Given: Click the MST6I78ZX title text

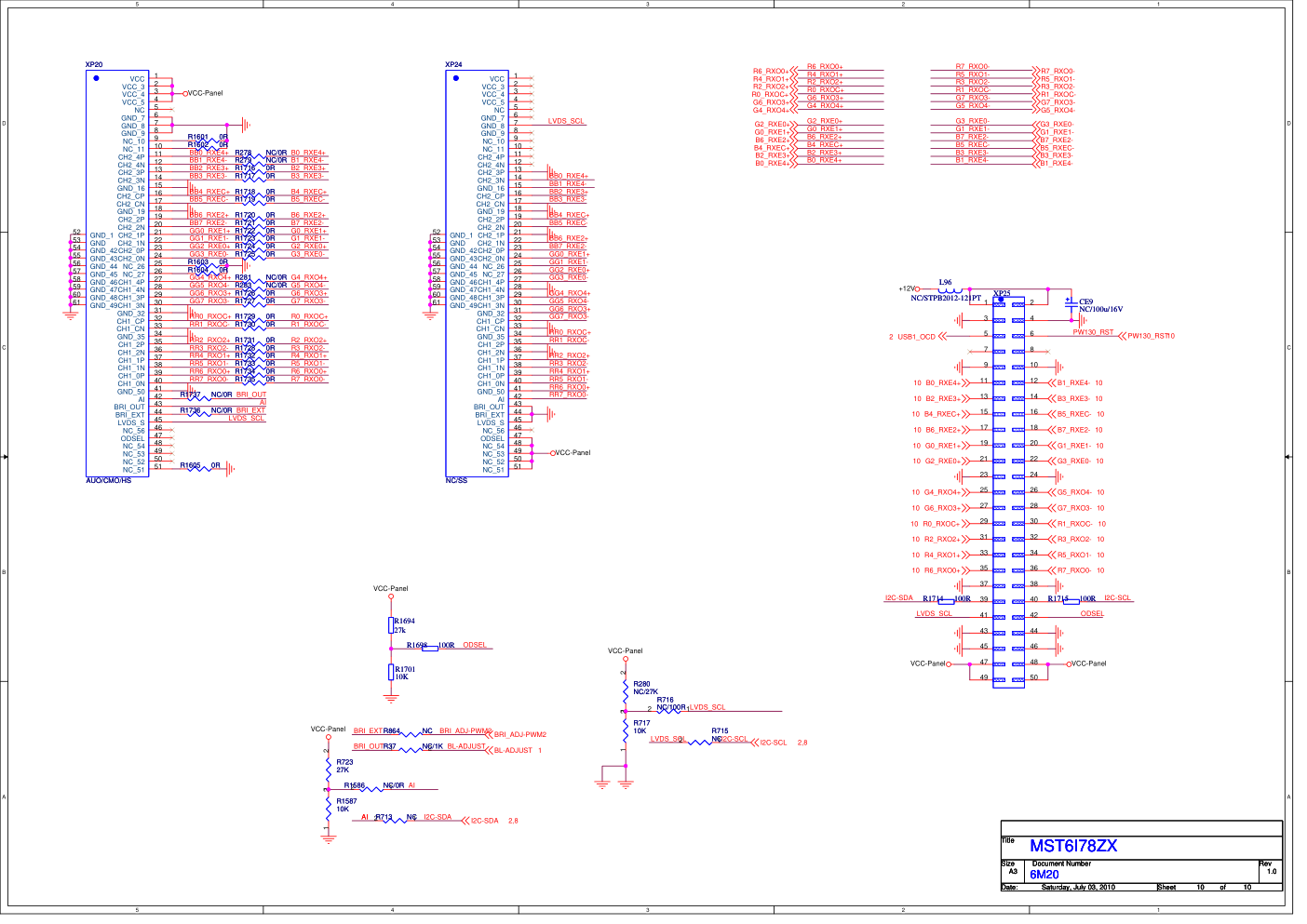Looking at the screenshot, I should (1072, 846).
